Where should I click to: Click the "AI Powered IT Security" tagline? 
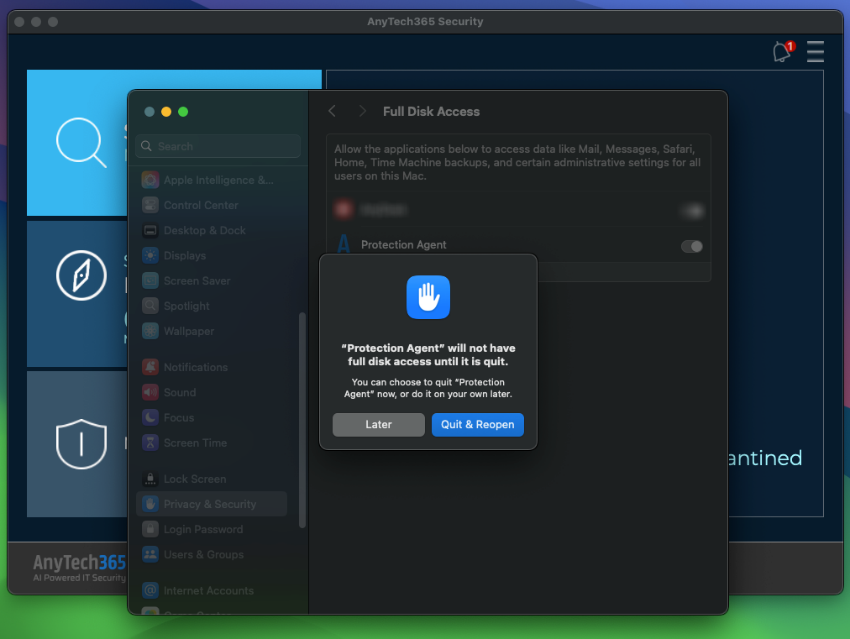(79, 578)
